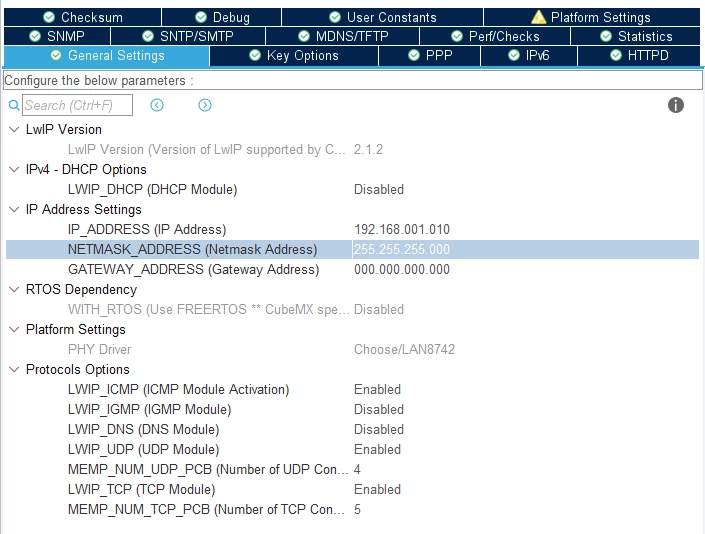Open the Platform Settings tab

pos(592,17)
